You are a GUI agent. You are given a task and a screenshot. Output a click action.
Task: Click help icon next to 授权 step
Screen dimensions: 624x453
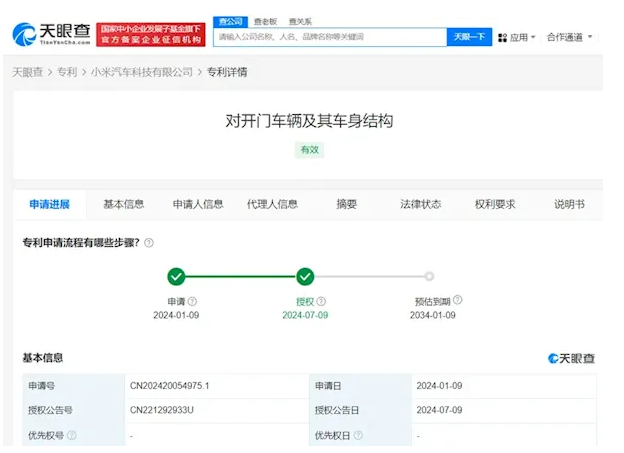point(321,301)
